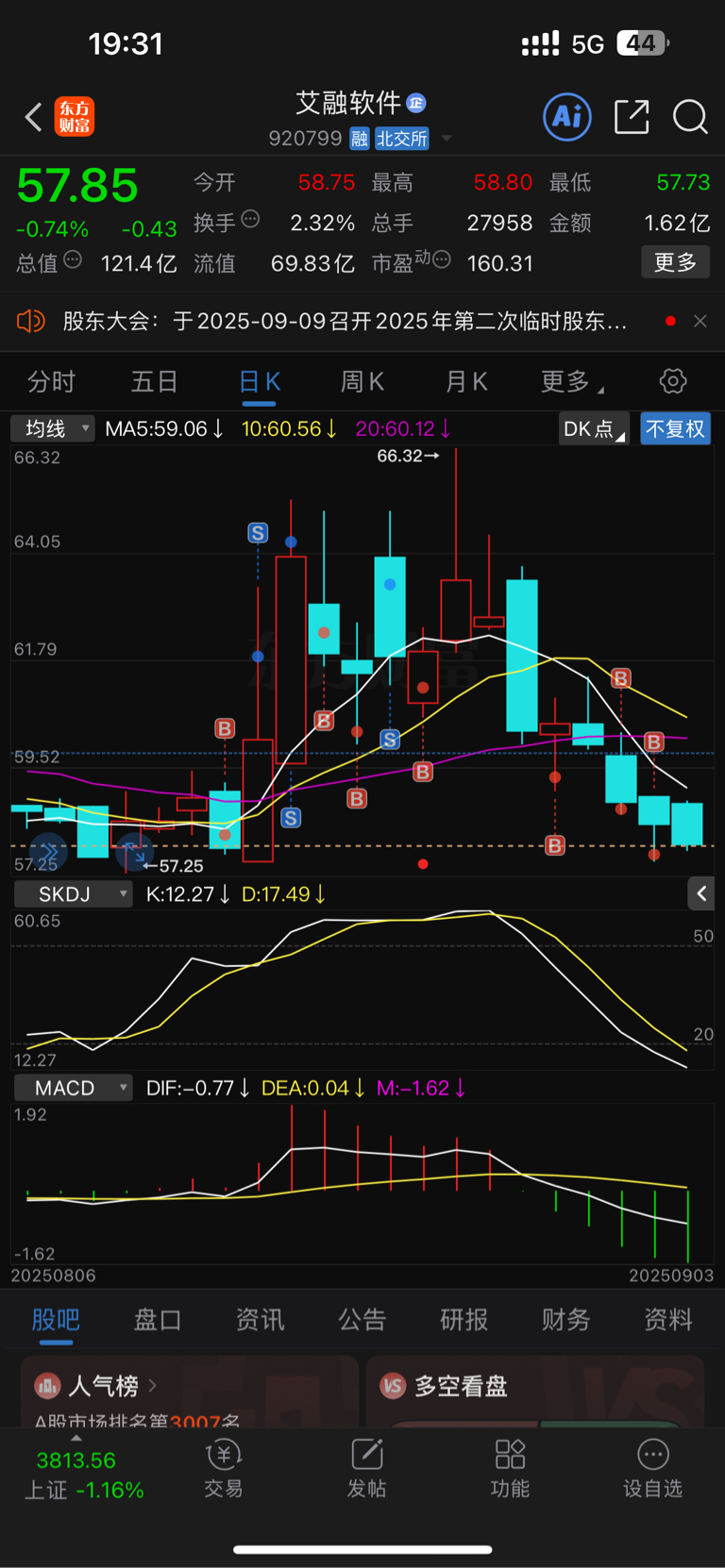Tap the DIF:-0.77 MACD value
The height and width of the screenshot is (1568, 725).
(x=197, y=1088)
